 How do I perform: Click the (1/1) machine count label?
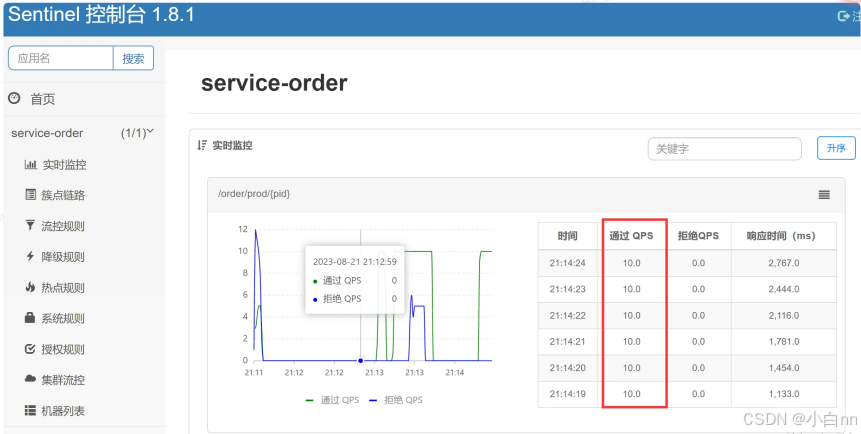pyautogui.click(x=133, y=133)
